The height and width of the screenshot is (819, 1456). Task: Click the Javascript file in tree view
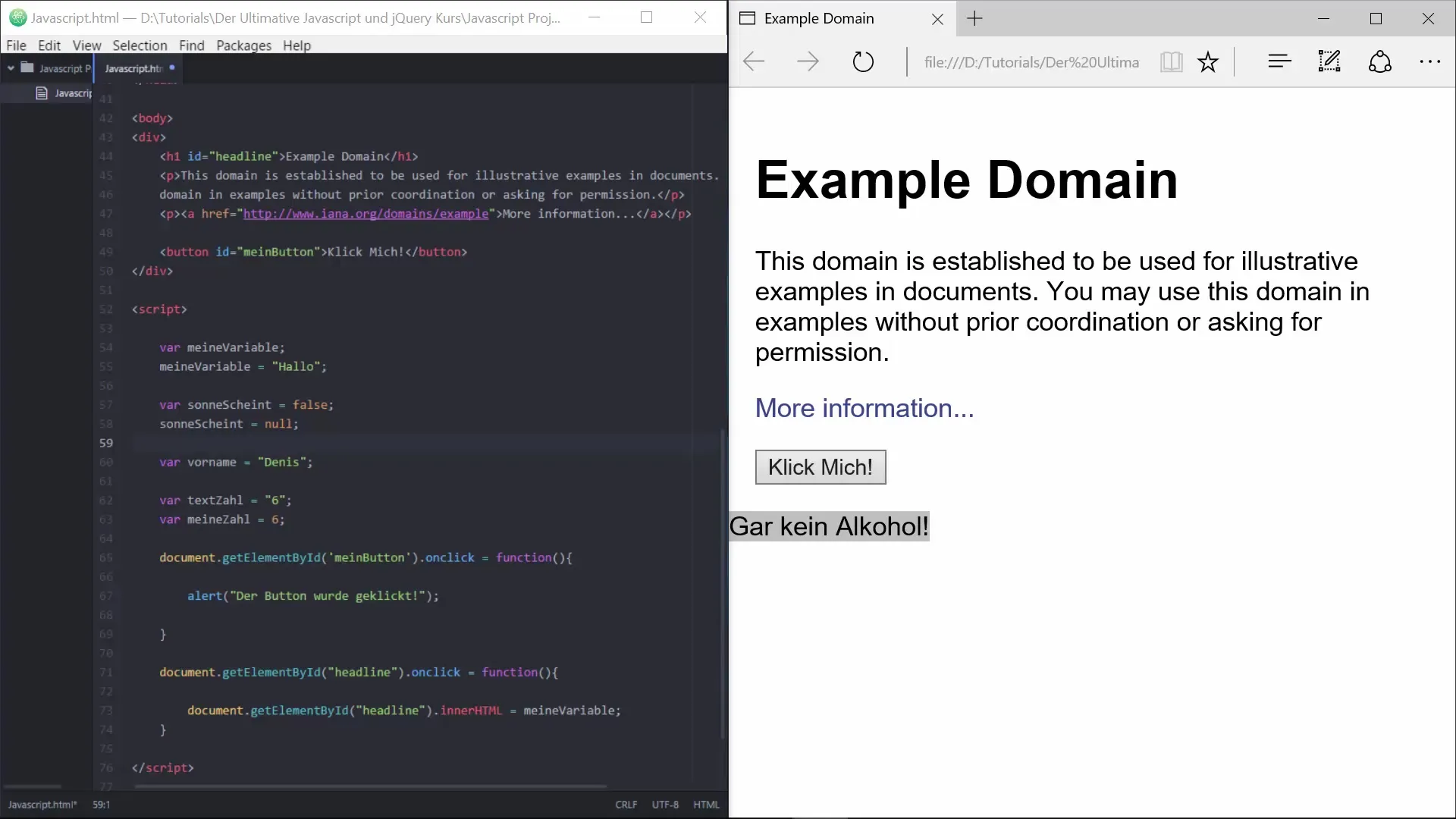point(73,93)
